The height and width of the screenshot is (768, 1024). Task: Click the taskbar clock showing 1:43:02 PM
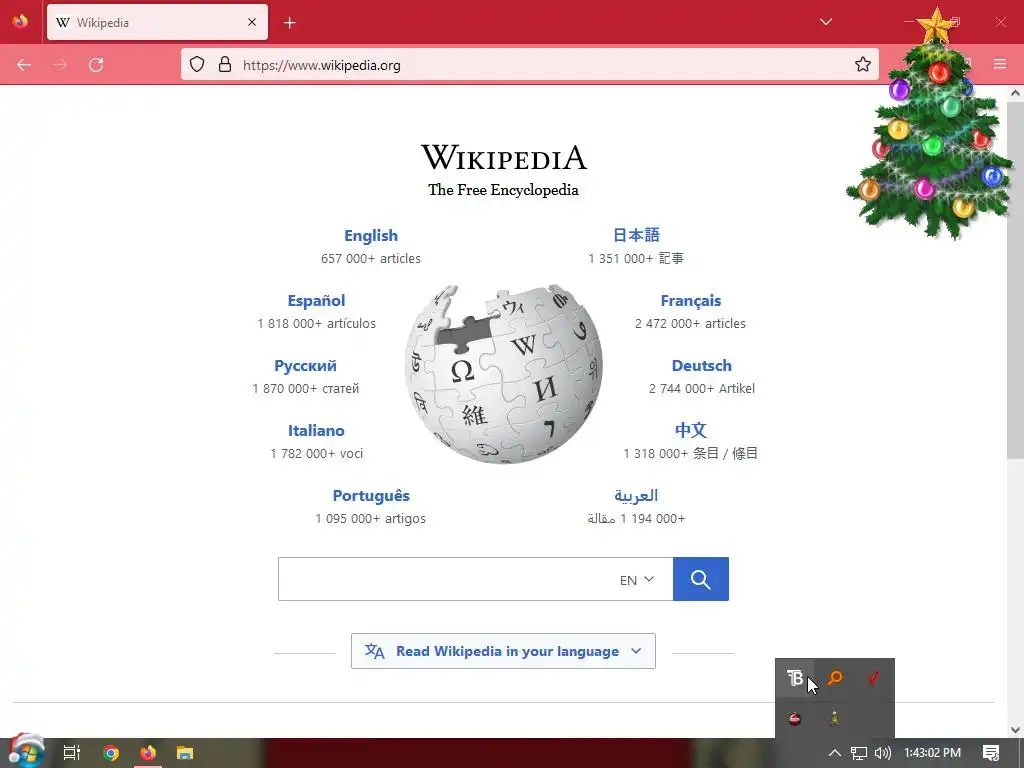pyautogui.click(x=932, y=753)
